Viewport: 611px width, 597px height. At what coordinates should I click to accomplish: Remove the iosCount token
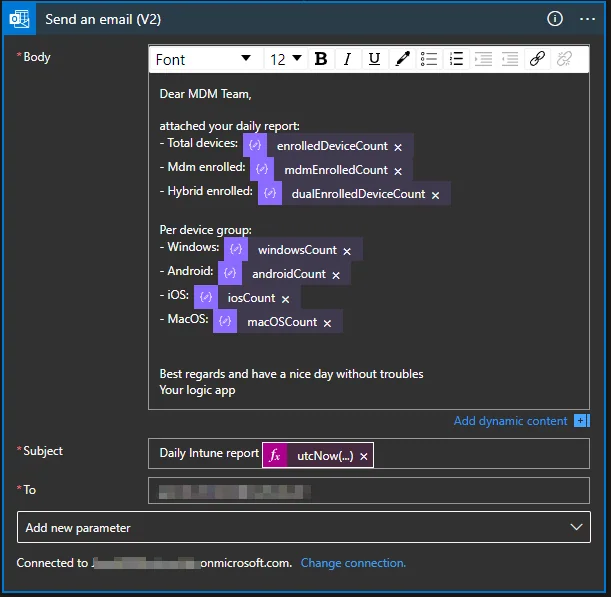coord(285,299)
